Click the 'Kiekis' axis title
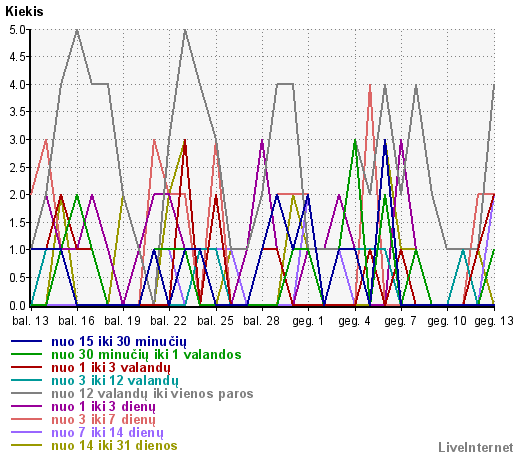The width and height of the screenshot is (520, 457). tap(24, 12)
